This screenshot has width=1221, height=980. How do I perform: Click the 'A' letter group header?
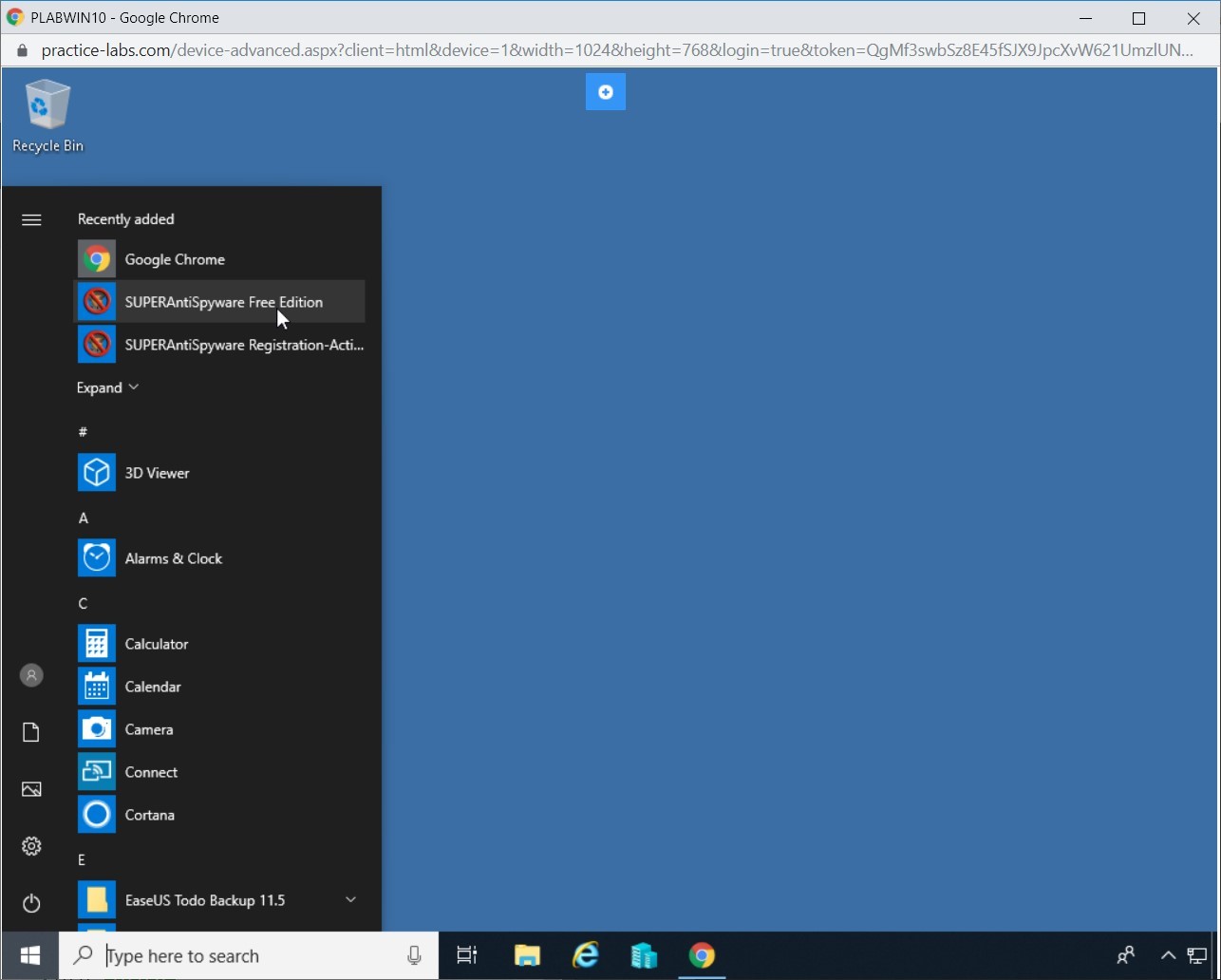point(84,518)
